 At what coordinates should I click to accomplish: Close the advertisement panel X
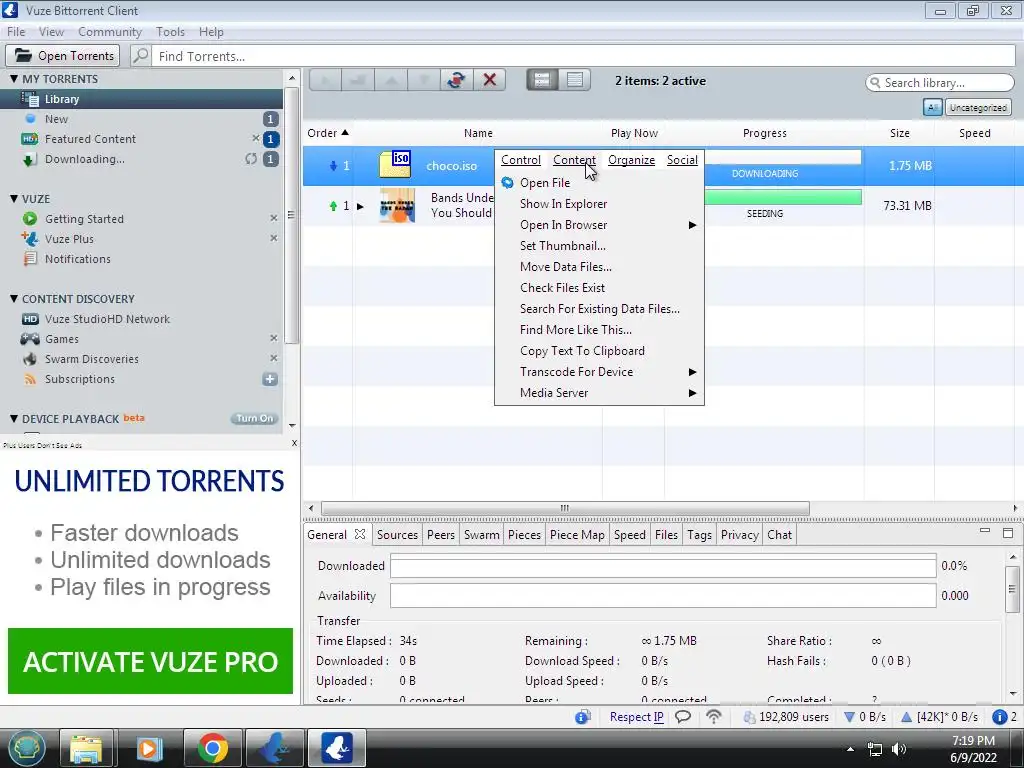click(294, 443)
